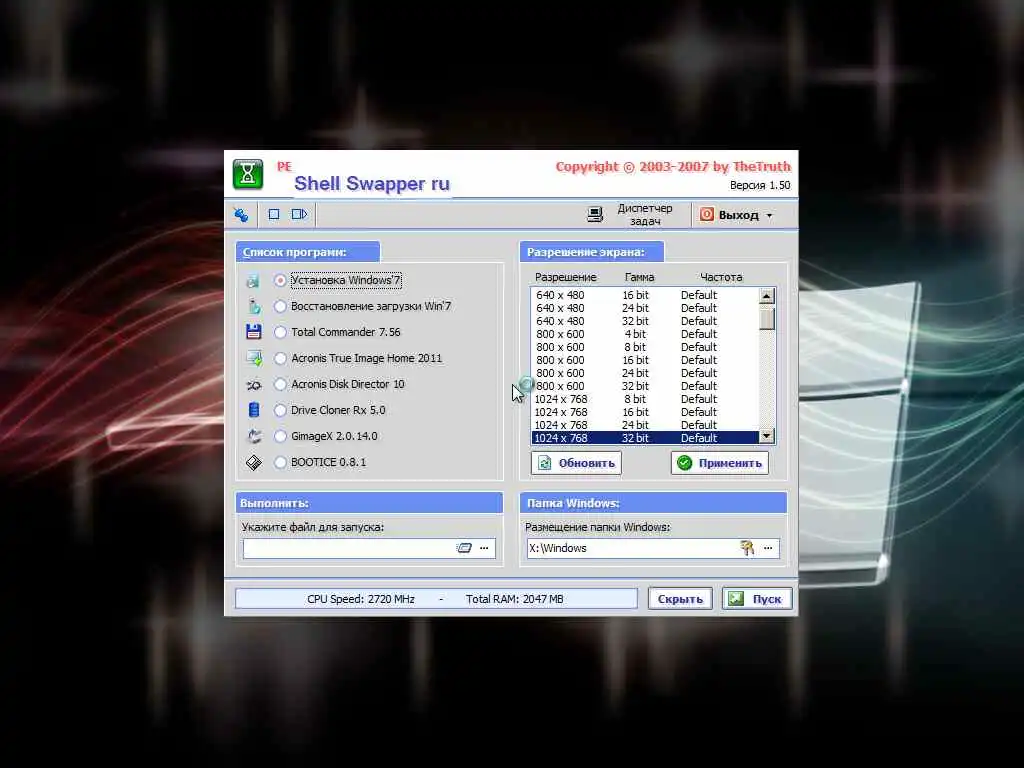The image size is (1024, 768).
Task: Click the resolution list scrollbar thumb
Action: pos(767,317)
